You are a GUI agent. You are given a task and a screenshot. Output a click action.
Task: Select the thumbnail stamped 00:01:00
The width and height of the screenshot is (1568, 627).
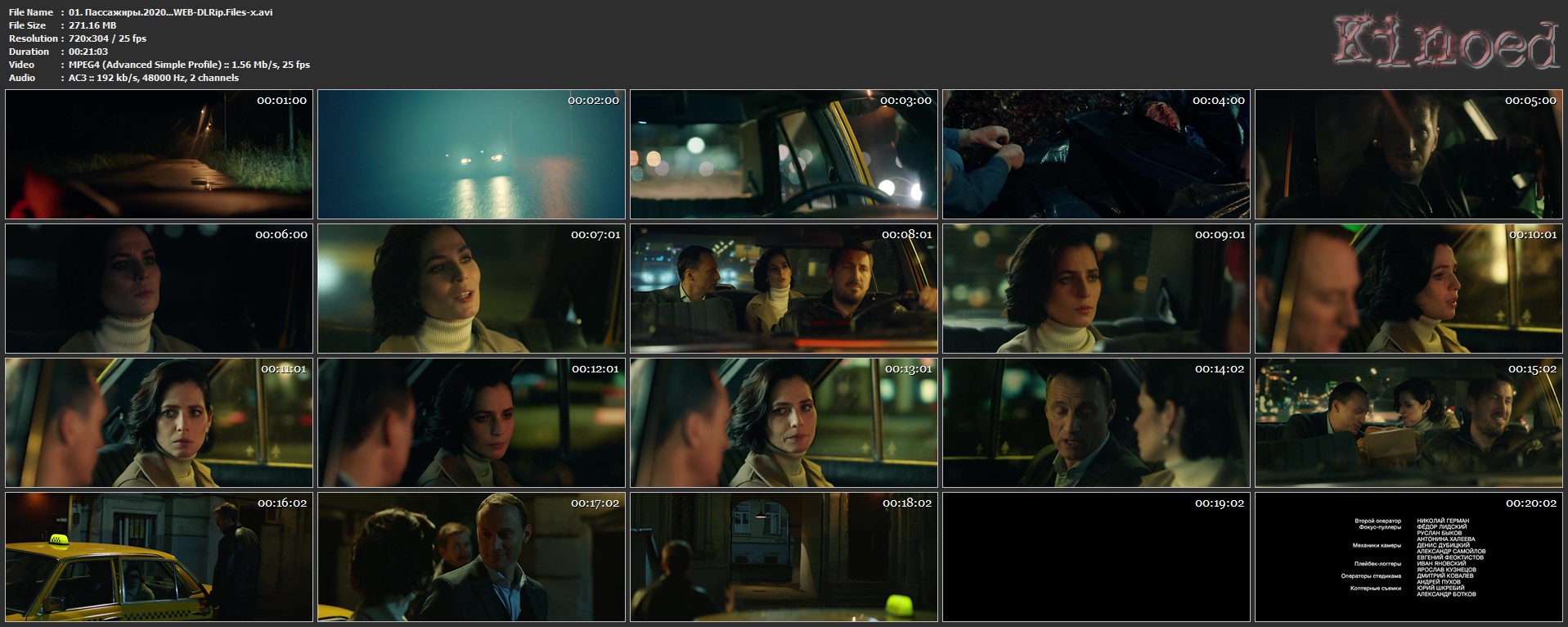pyautogui.click(x=159, y=154)
